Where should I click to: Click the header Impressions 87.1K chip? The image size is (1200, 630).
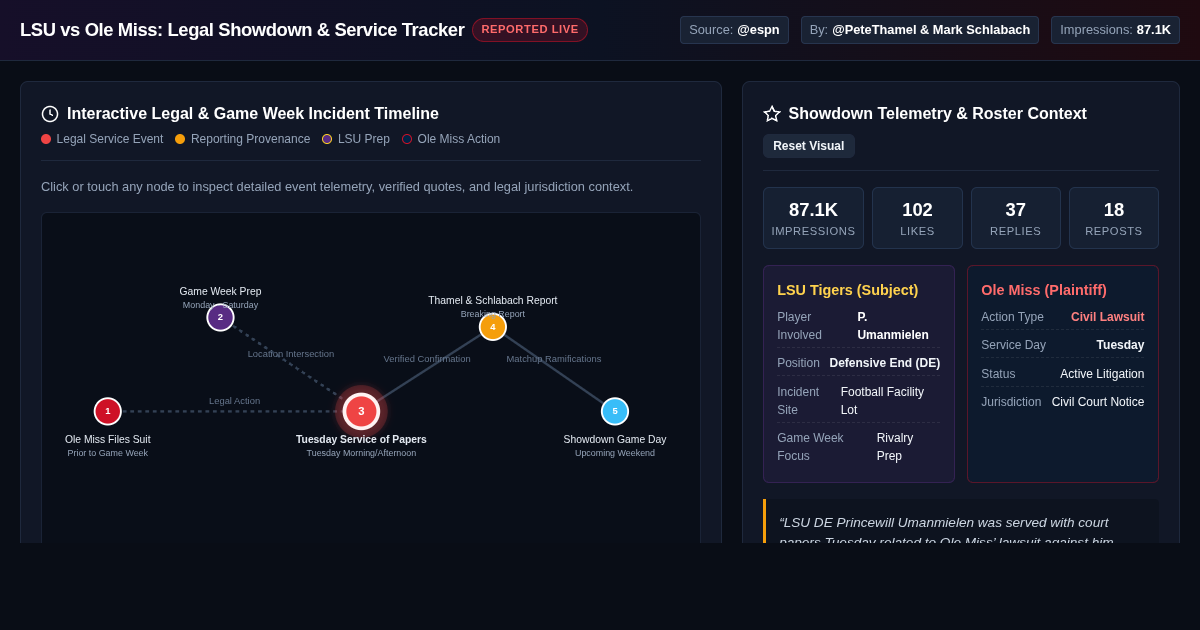tap(1115, 30)
